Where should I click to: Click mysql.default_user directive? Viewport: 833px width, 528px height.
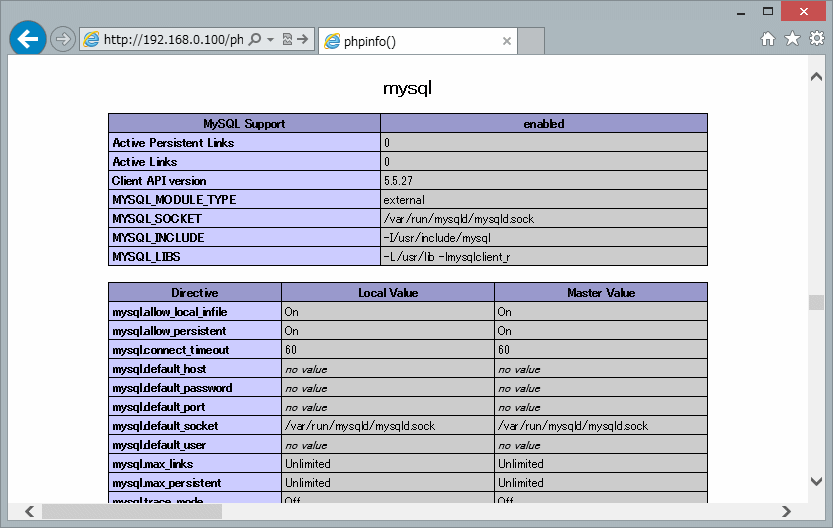pos(159,445)
